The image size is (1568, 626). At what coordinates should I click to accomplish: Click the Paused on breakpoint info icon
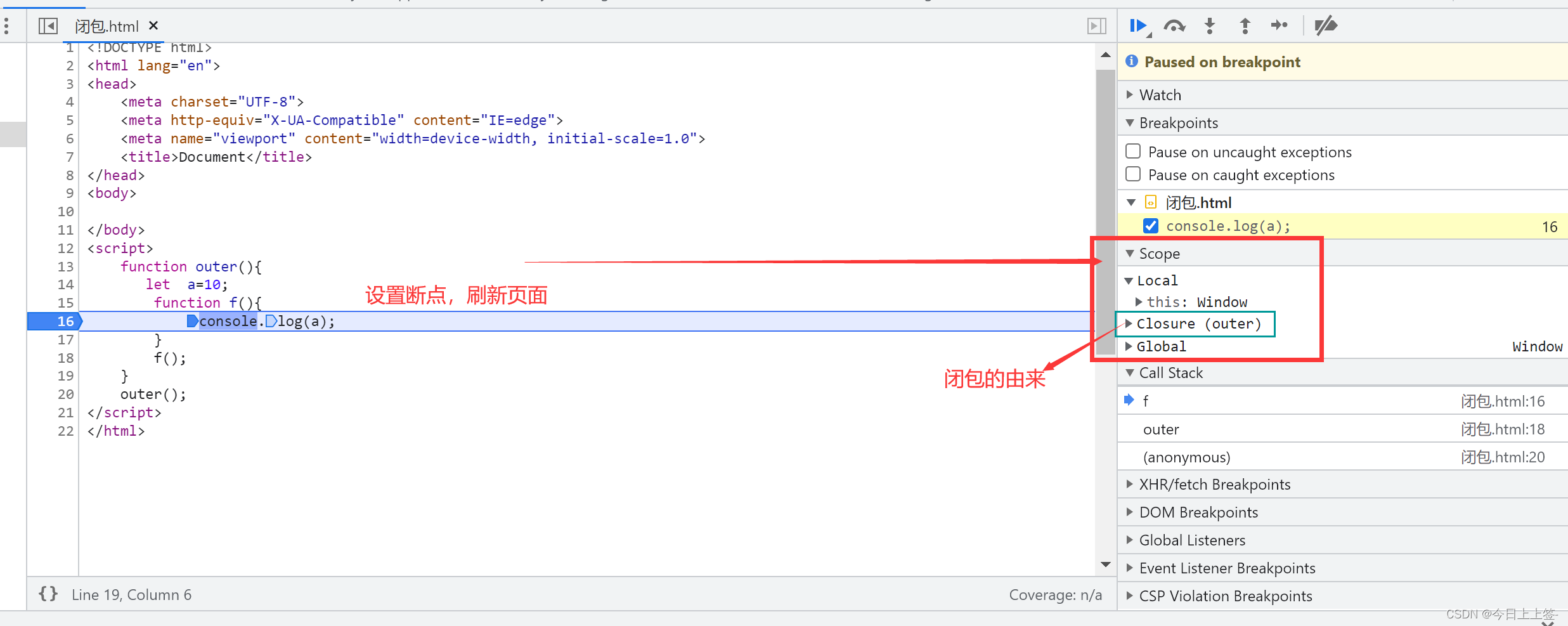click(x=1132, y=62)
